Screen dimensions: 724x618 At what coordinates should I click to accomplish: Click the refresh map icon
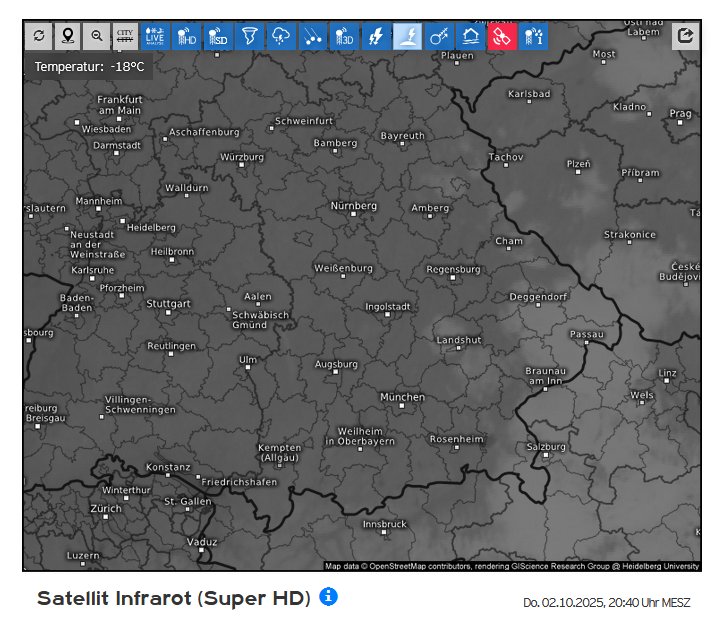39,36
